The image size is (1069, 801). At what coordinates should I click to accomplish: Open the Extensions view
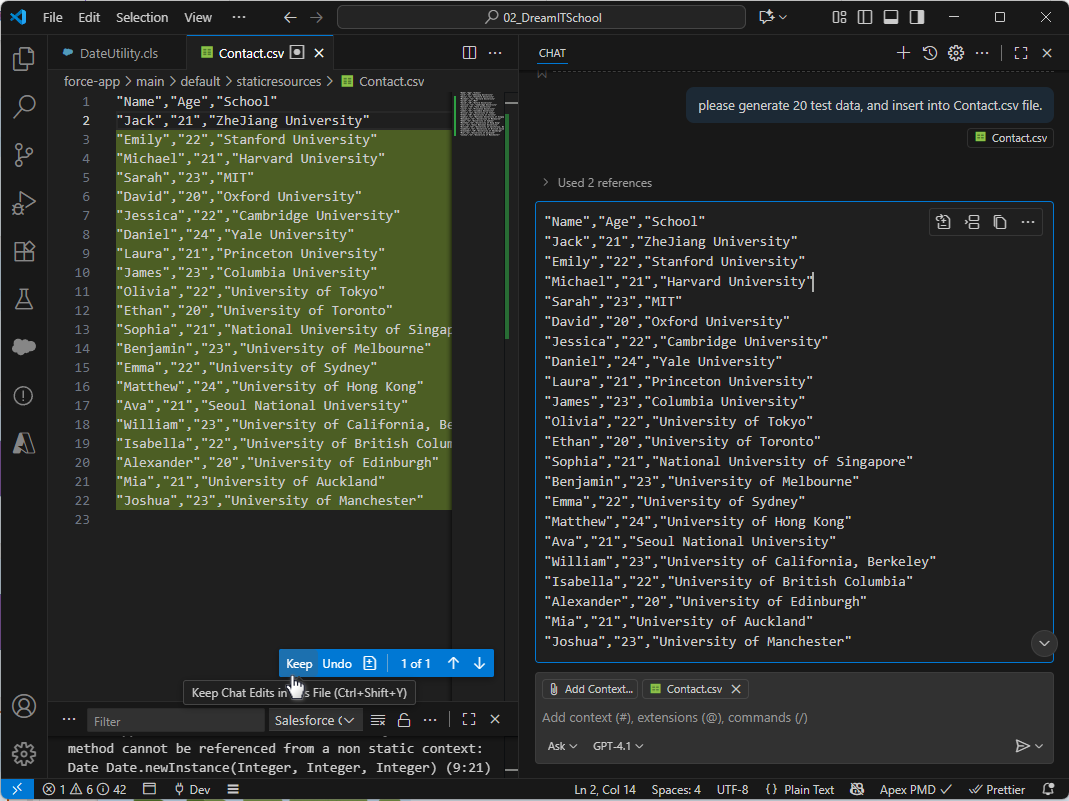tap(24, 251)
